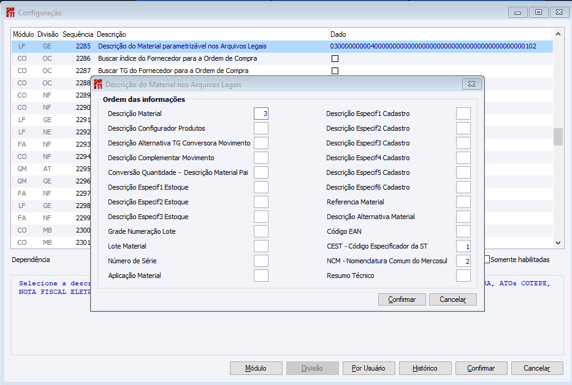The image size is (572, 385).
Task: Confirm the material description dialog
Action: pyautogui.click(x=402, y=299)
